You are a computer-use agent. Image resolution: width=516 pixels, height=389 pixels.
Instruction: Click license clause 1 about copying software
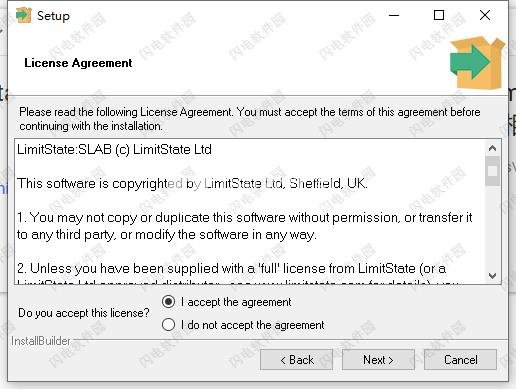click(x=245, y=226)
